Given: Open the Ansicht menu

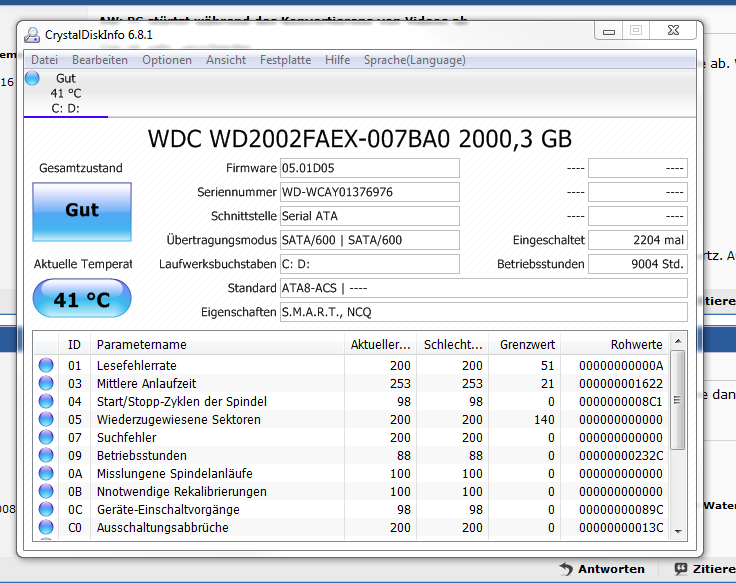Looking at the screenshot, I should 226,60.
